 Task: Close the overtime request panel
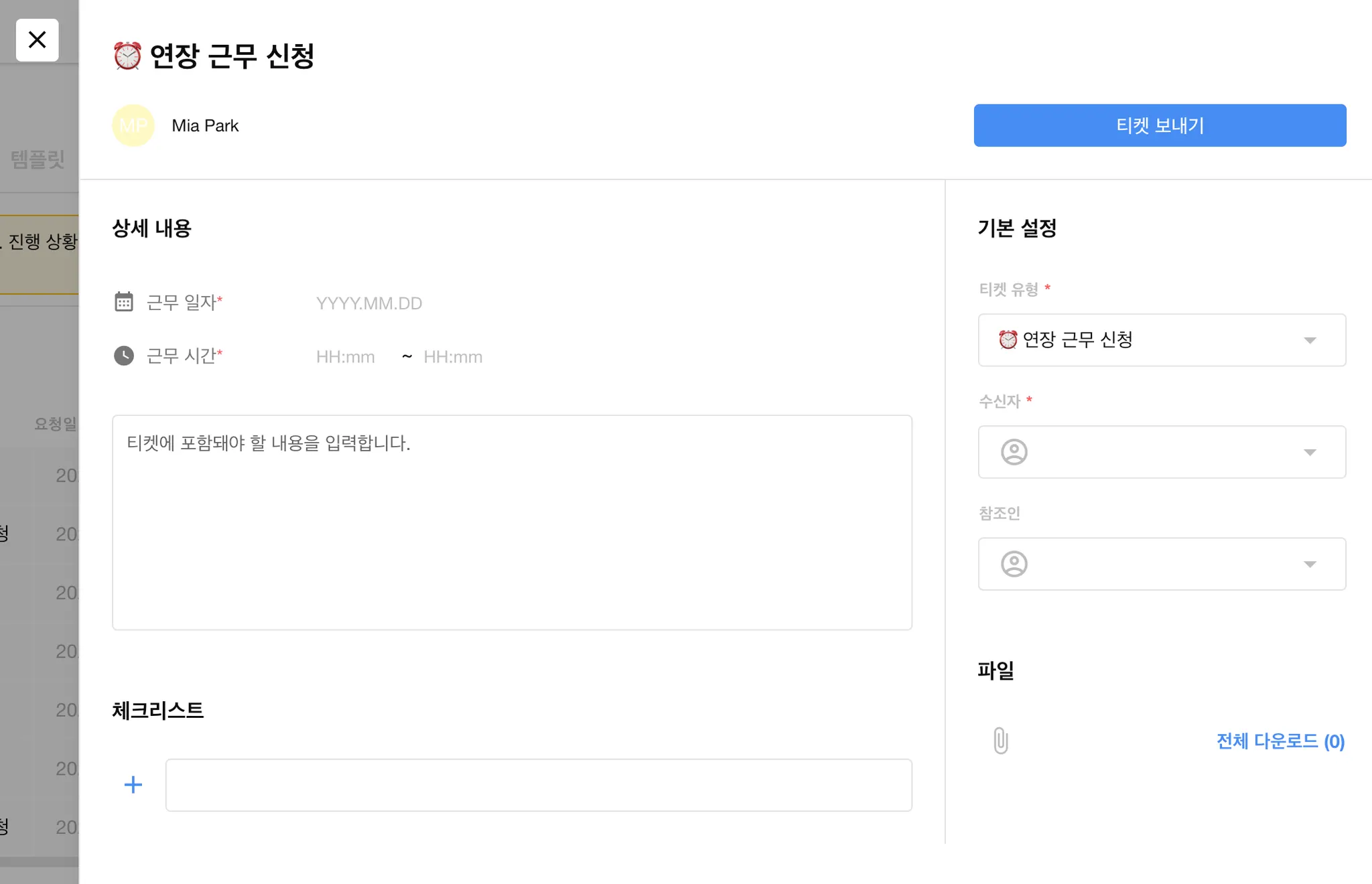pyautogui.click(x=38, y=40)
